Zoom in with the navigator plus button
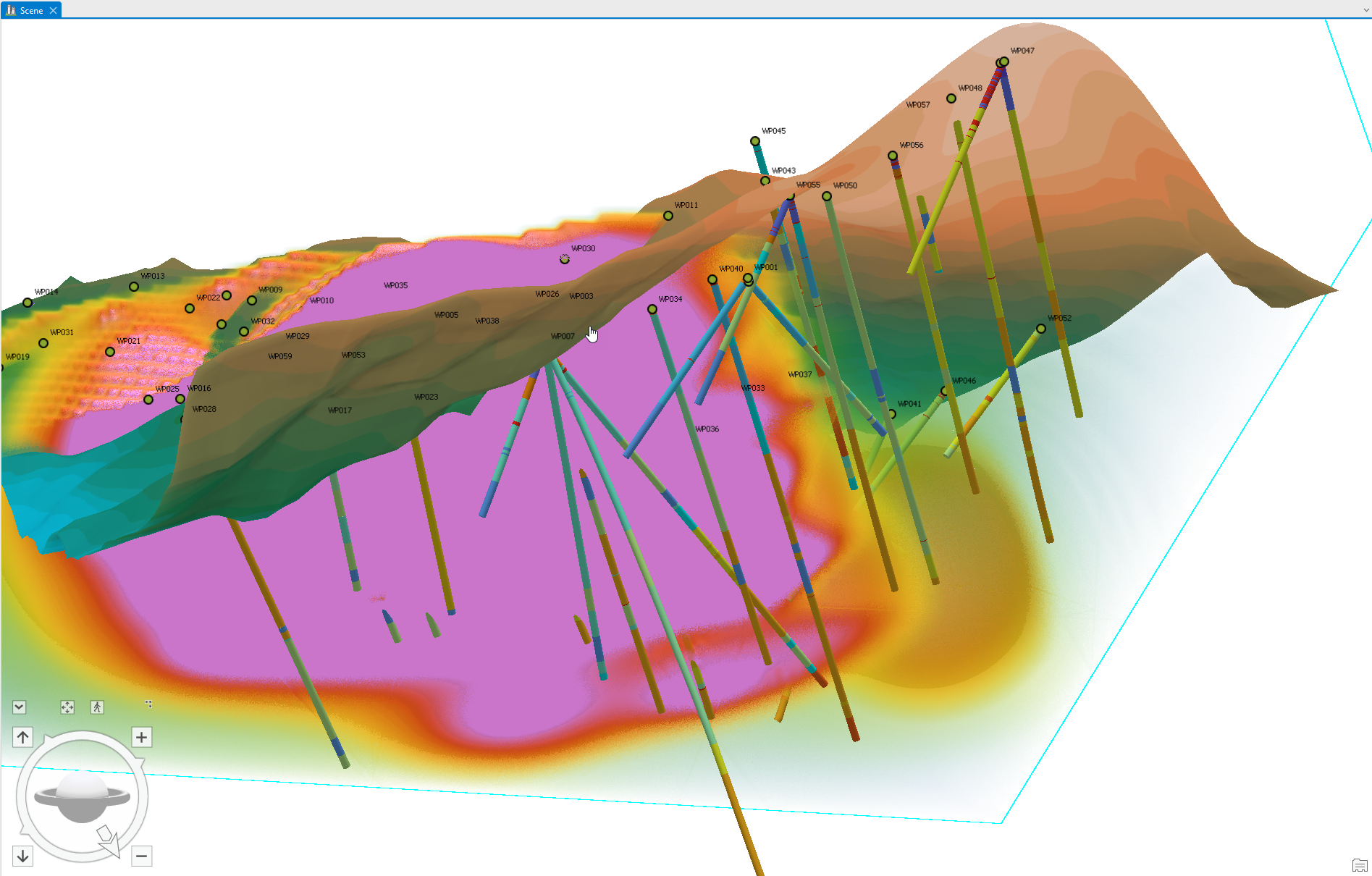Image resolution: width=1372 pixels, height=876 pixels. click(x=141, y=737)
